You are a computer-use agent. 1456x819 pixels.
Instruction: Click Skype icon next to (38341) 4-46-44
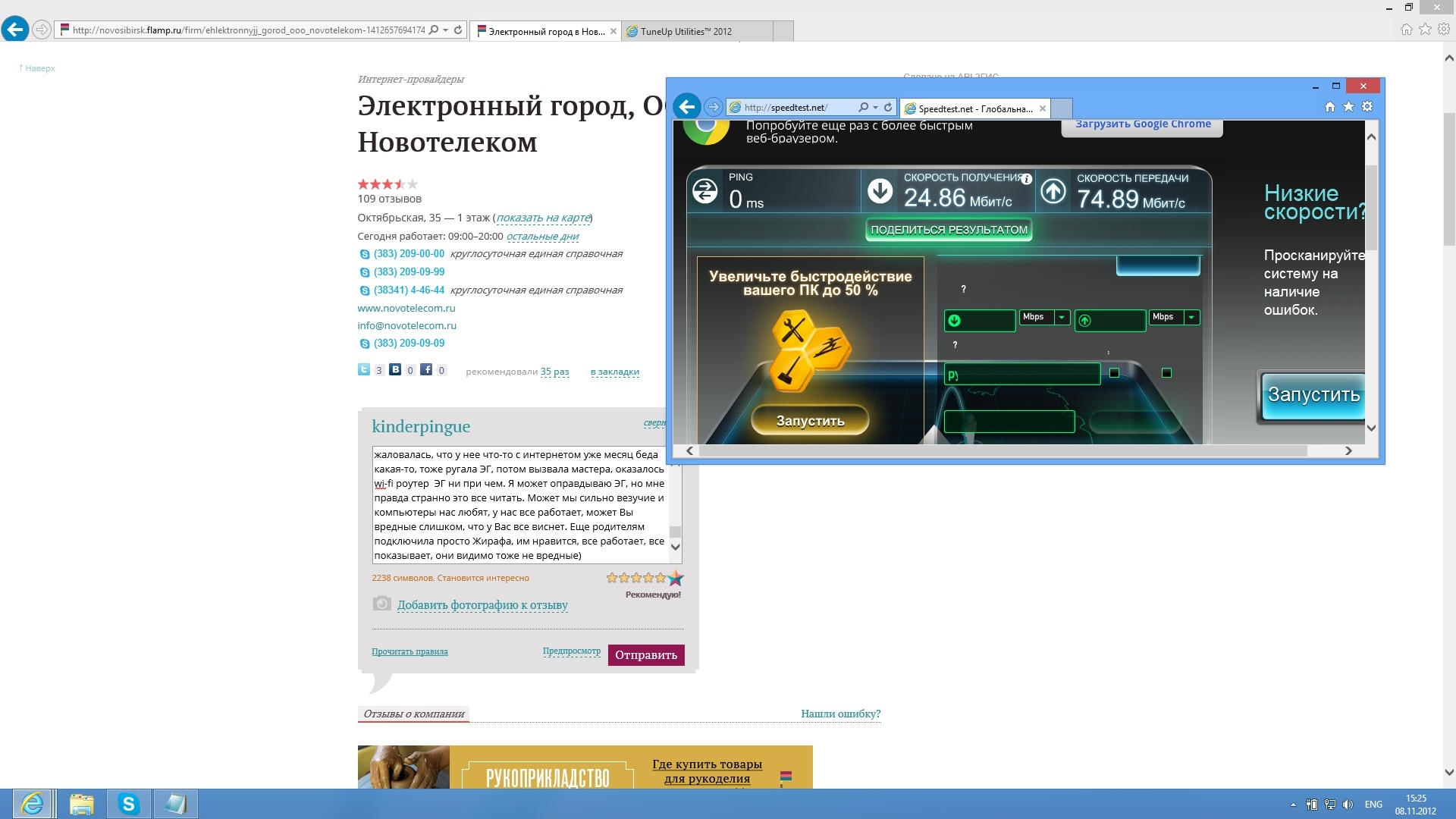coord(364,290)
